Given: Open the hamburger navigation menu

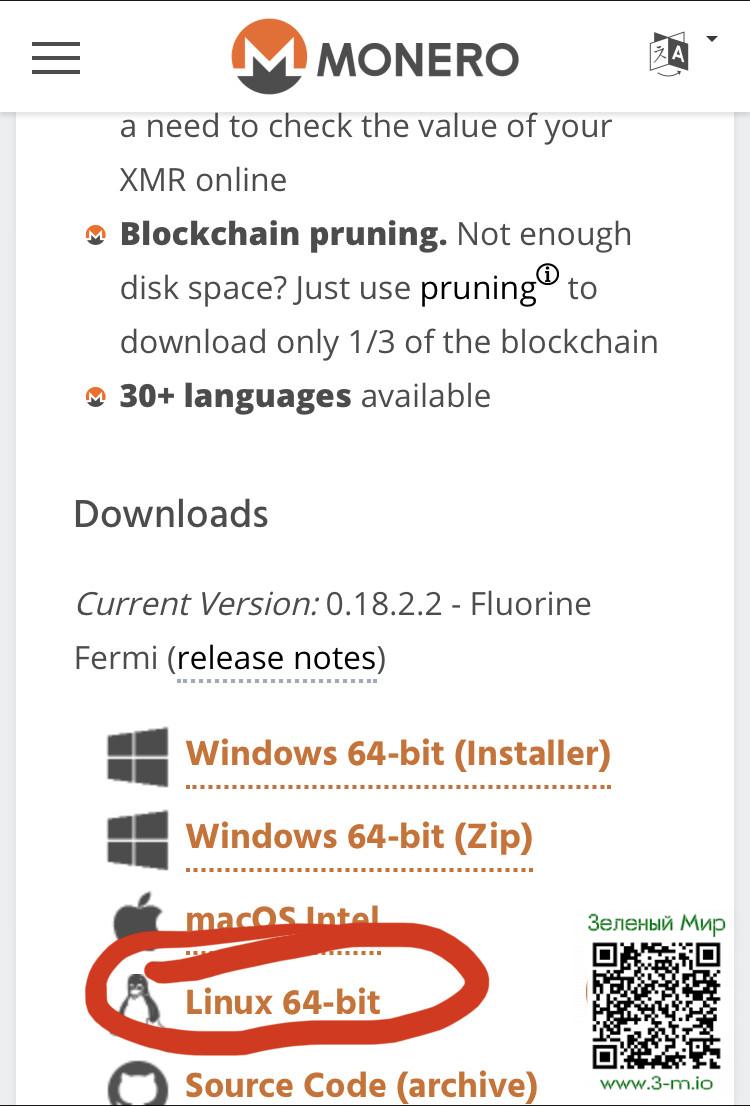Looking at the screenshot, I should tap(56, 57).
